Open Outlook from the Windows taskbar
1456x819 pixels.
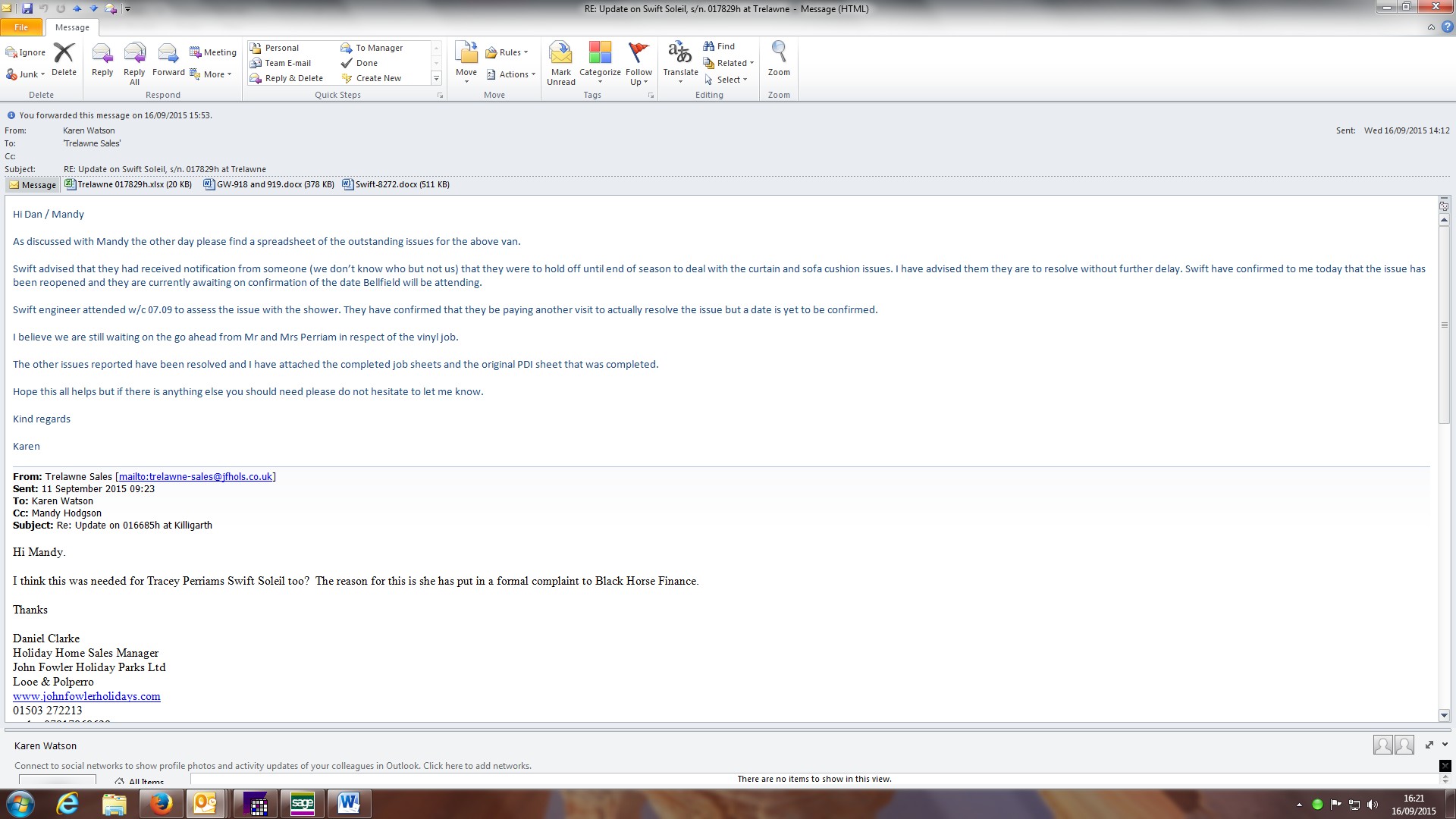tap(205, 804)
